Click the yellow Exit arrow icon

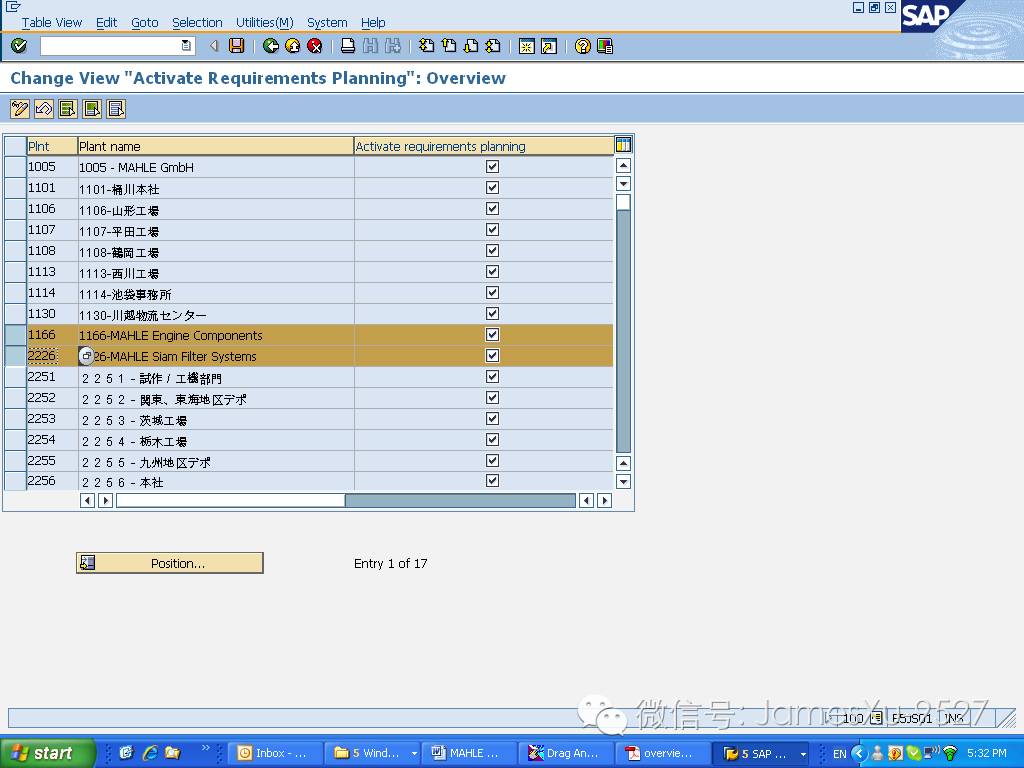point(293,46)
